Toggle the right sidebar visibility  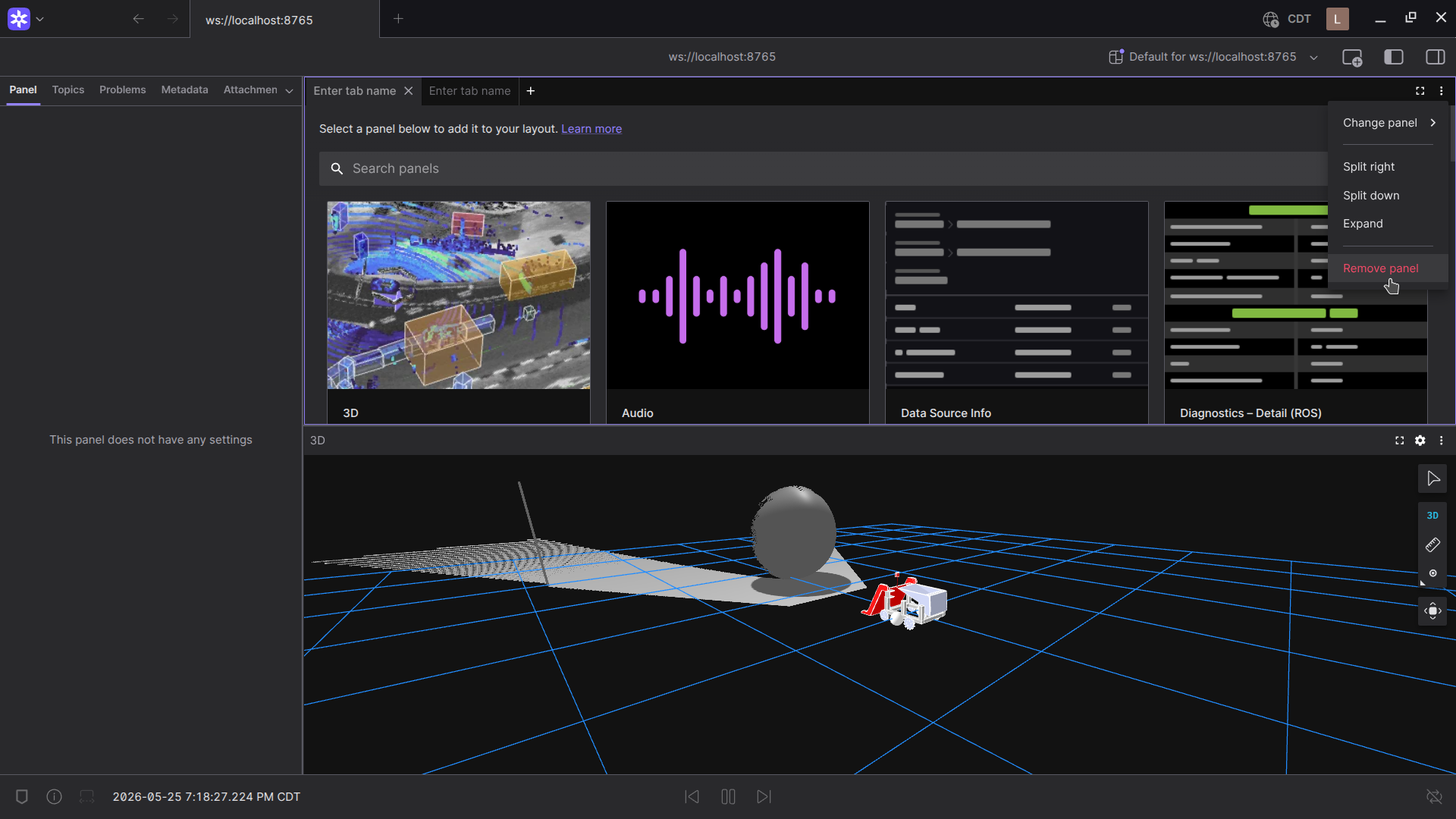[1436, 57]
